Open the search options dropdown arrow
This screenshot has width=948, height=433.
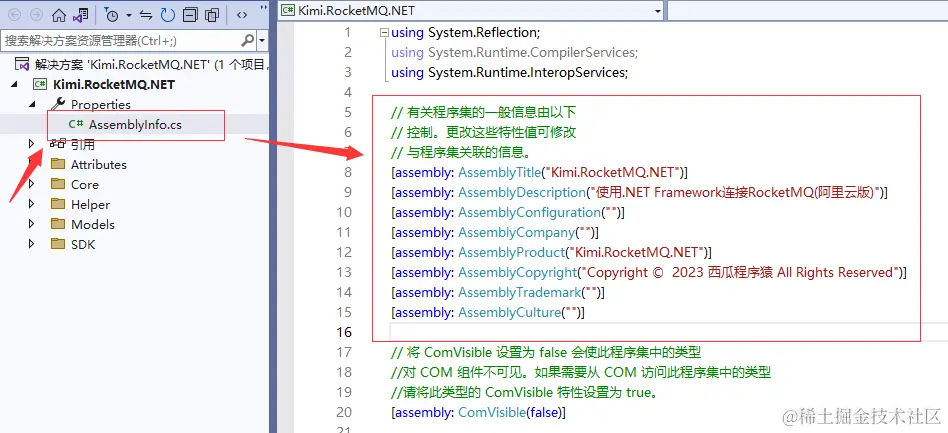[262, 41]
